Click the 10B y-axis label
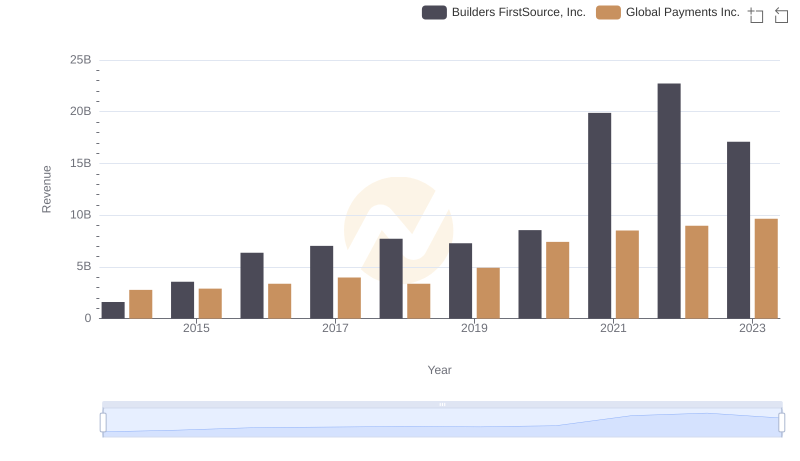Screen dimensions: 800x461 81,215
